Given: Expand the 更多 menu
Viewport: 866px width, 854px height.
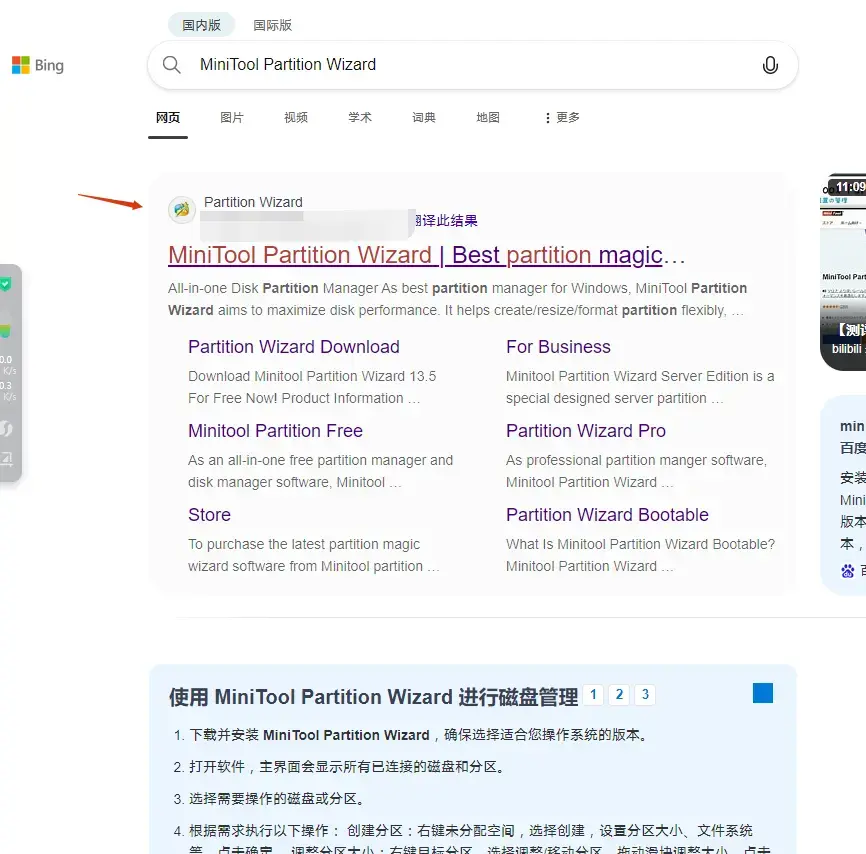Looking at the screenshot, I should (562, 117).
